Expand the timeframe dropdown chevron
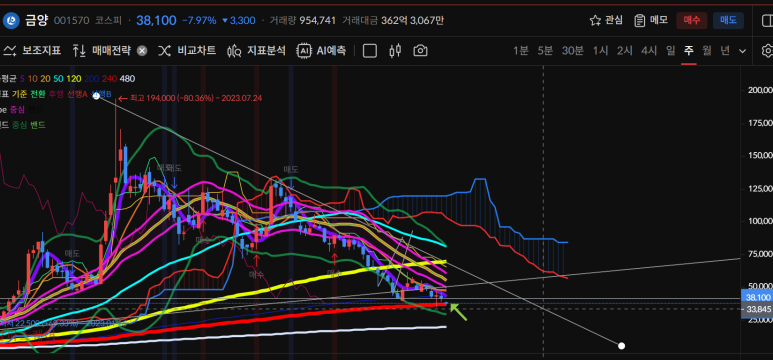 [x=742, y=51]
